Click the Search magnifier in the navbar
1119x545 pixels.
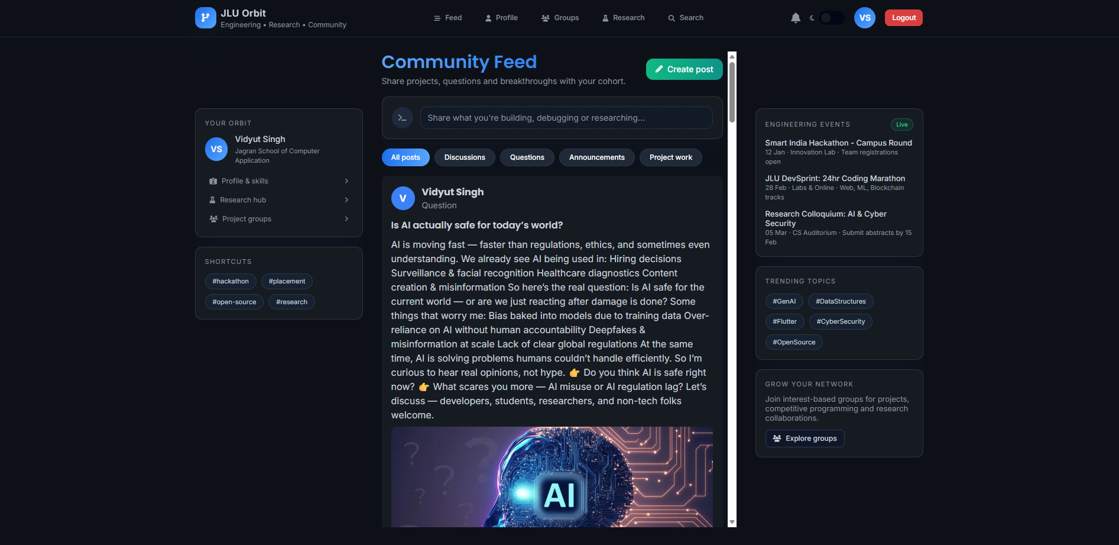tap(671, 18)
